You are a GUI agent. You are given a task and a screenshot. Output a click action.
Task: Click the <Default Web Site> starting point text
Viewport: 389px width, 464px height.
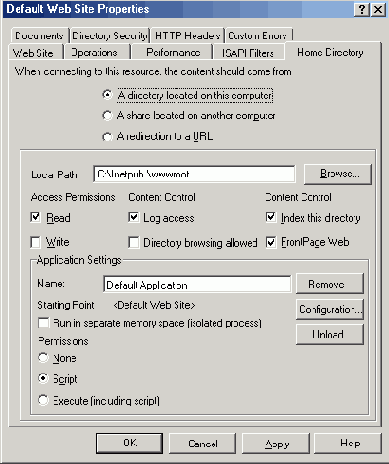point(154,305)
